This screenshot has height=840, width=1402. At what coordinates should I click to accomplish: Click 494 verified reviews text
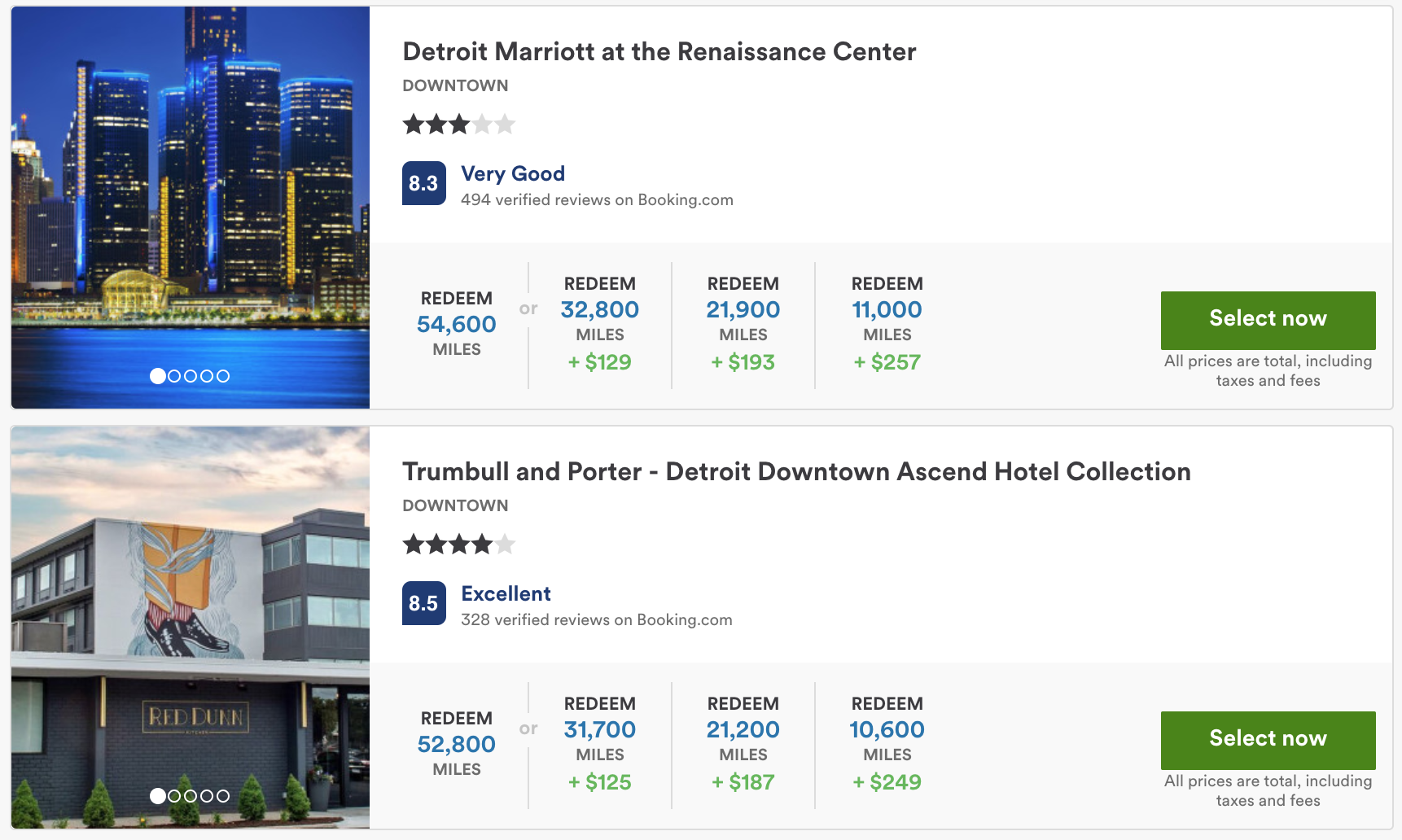[x=597, y=200]
